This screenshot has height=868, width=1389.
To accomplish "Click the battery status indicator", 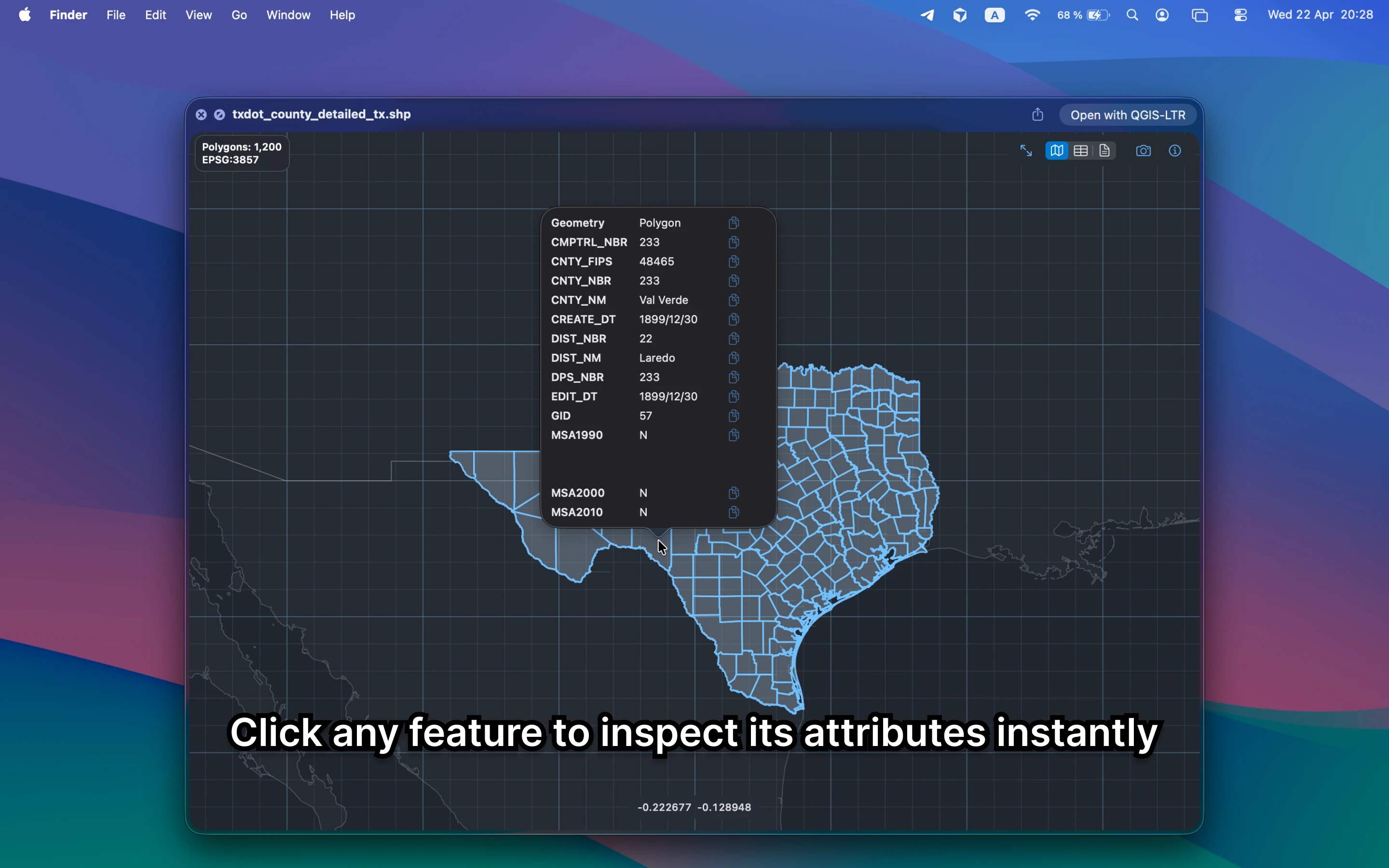I will (1084, 15).
